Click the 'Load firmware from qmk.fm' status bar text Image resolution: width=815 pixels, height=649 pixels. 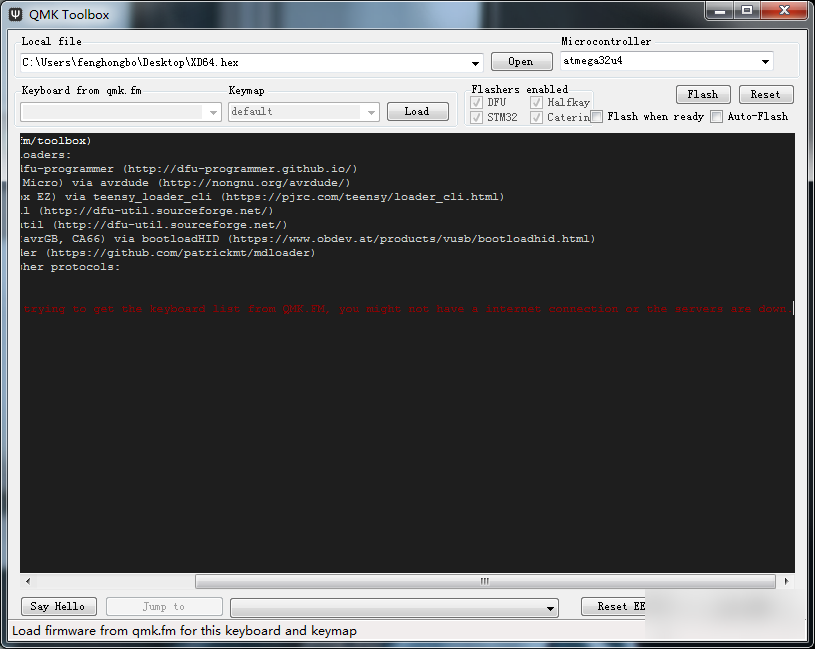[185, 631]
